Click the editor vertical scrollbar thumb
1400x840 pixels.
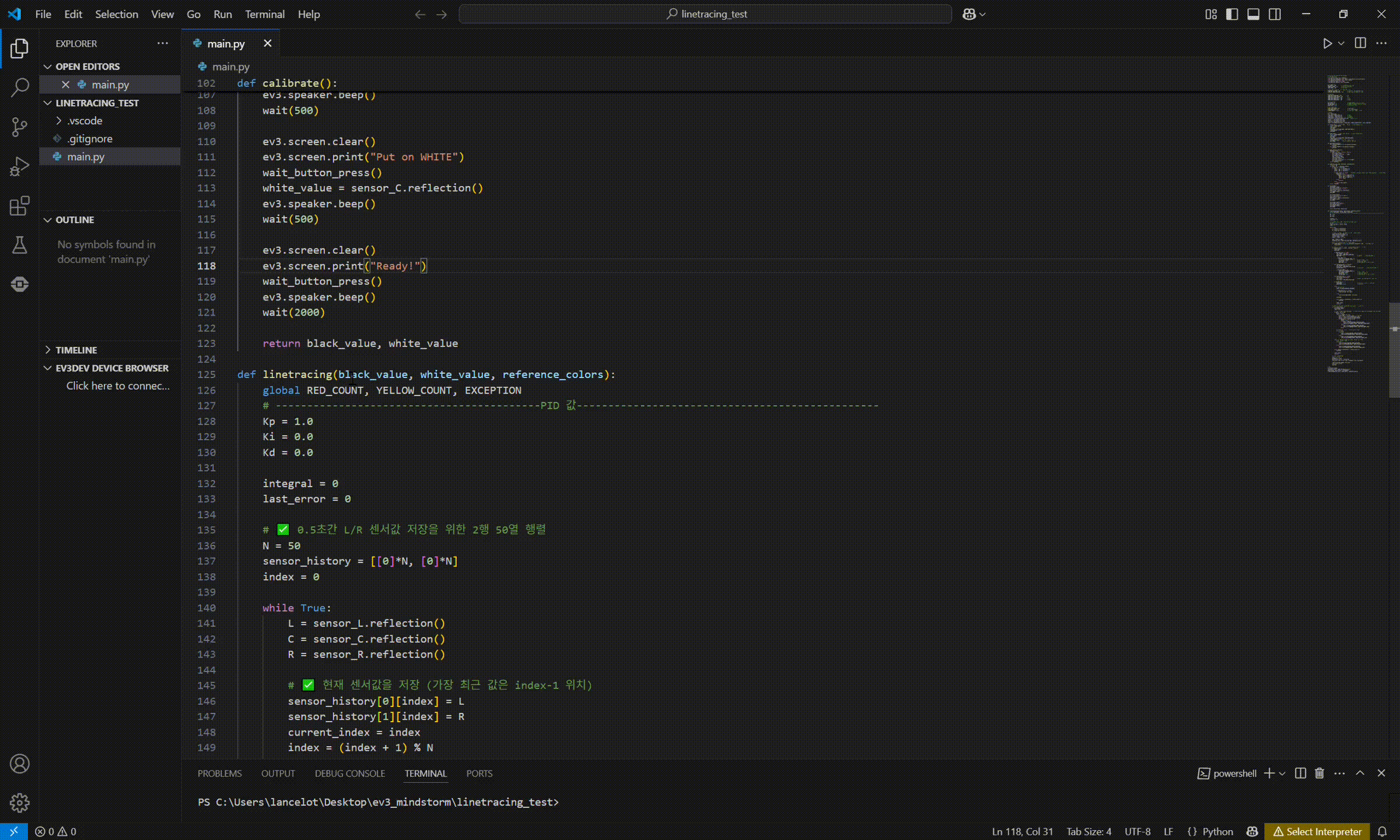(1394, 350)
